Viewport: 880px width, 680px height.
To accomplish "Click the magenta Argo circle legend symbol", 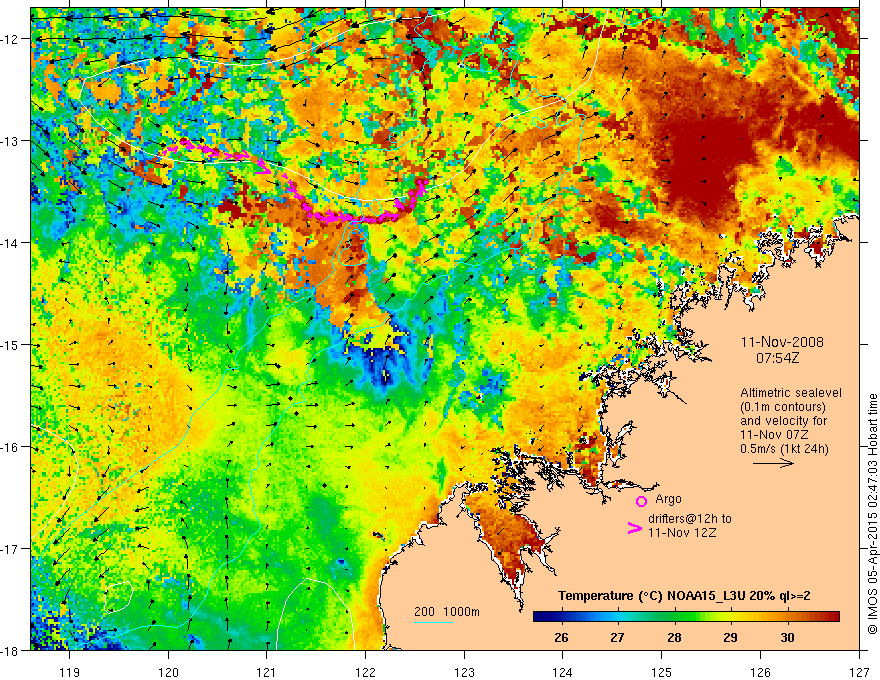I will coord(641,501).
